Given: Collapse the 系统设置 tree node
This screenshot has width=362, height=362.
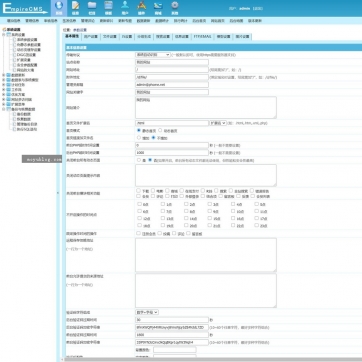Looking at the screenshot, I should click(x=3, y=34).
